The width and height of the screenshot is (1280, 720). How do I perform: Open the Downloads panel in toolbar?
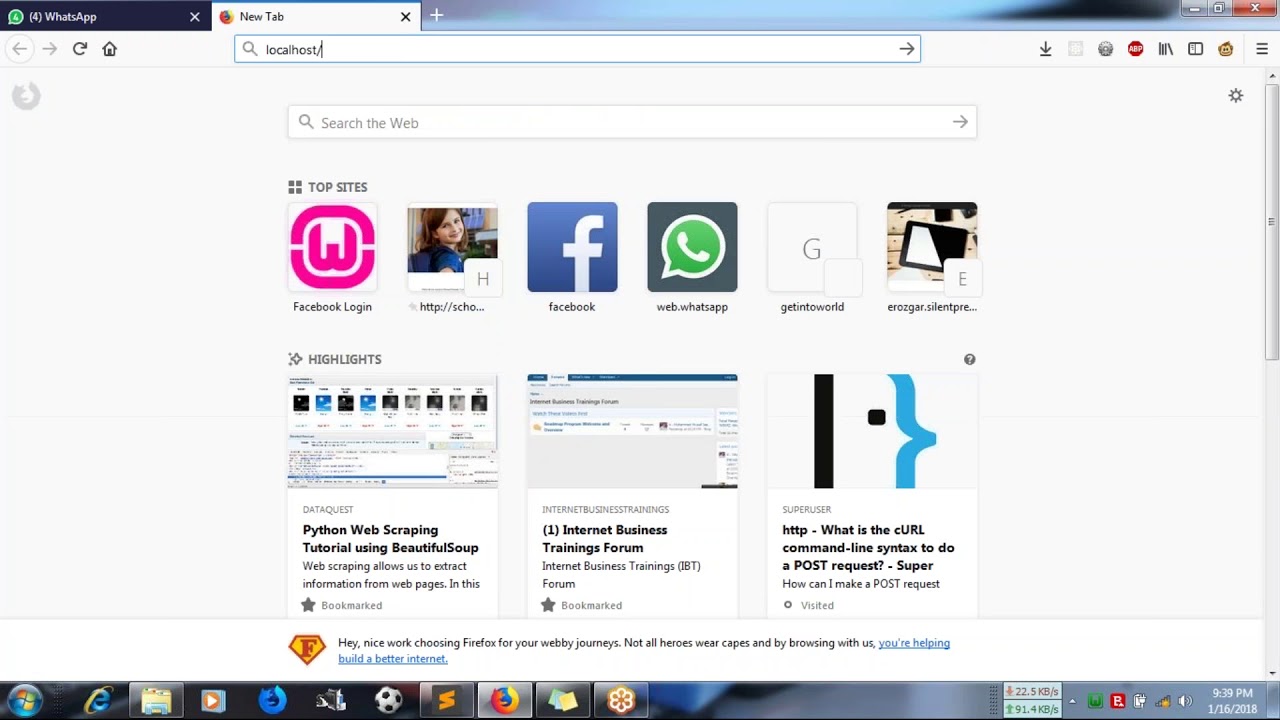[x=1045, y=49]
